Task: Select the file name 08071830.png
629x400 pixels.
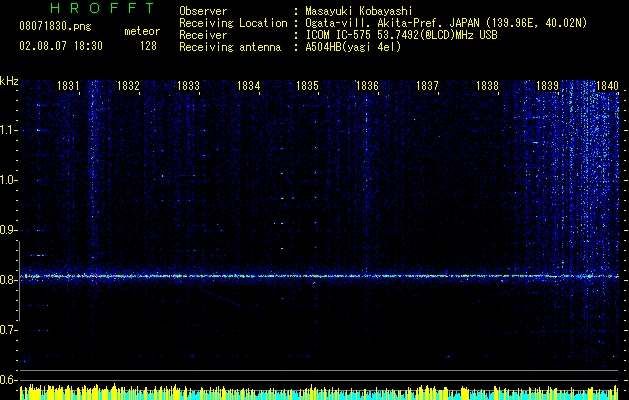Action: coord(55,27)
